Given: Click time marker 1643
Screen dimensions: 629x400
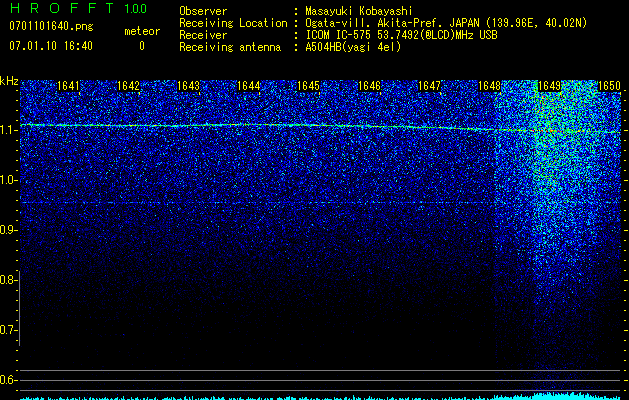Looking at the screenshot, I should (x=189, y=86).
